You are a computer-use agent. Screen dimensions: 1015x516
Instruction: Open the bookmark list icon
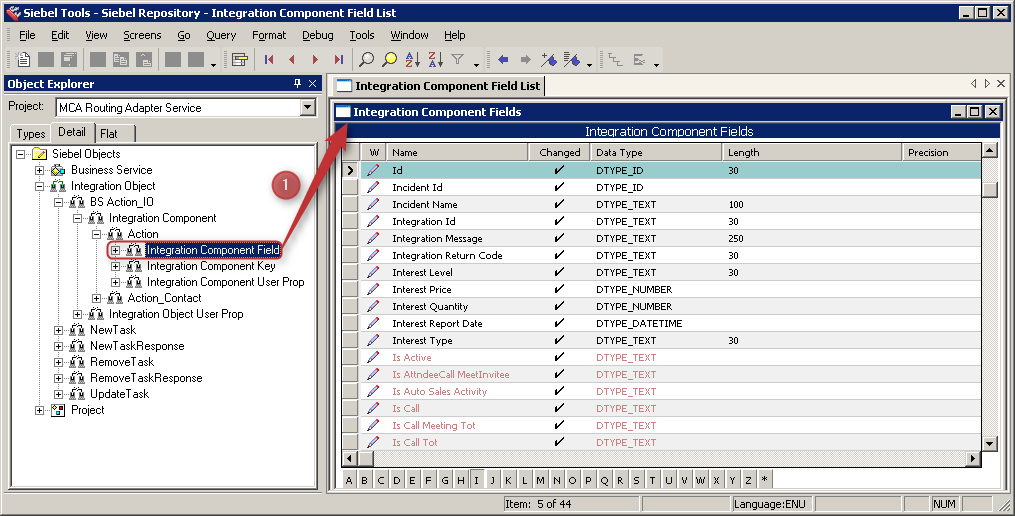(572, 60)
